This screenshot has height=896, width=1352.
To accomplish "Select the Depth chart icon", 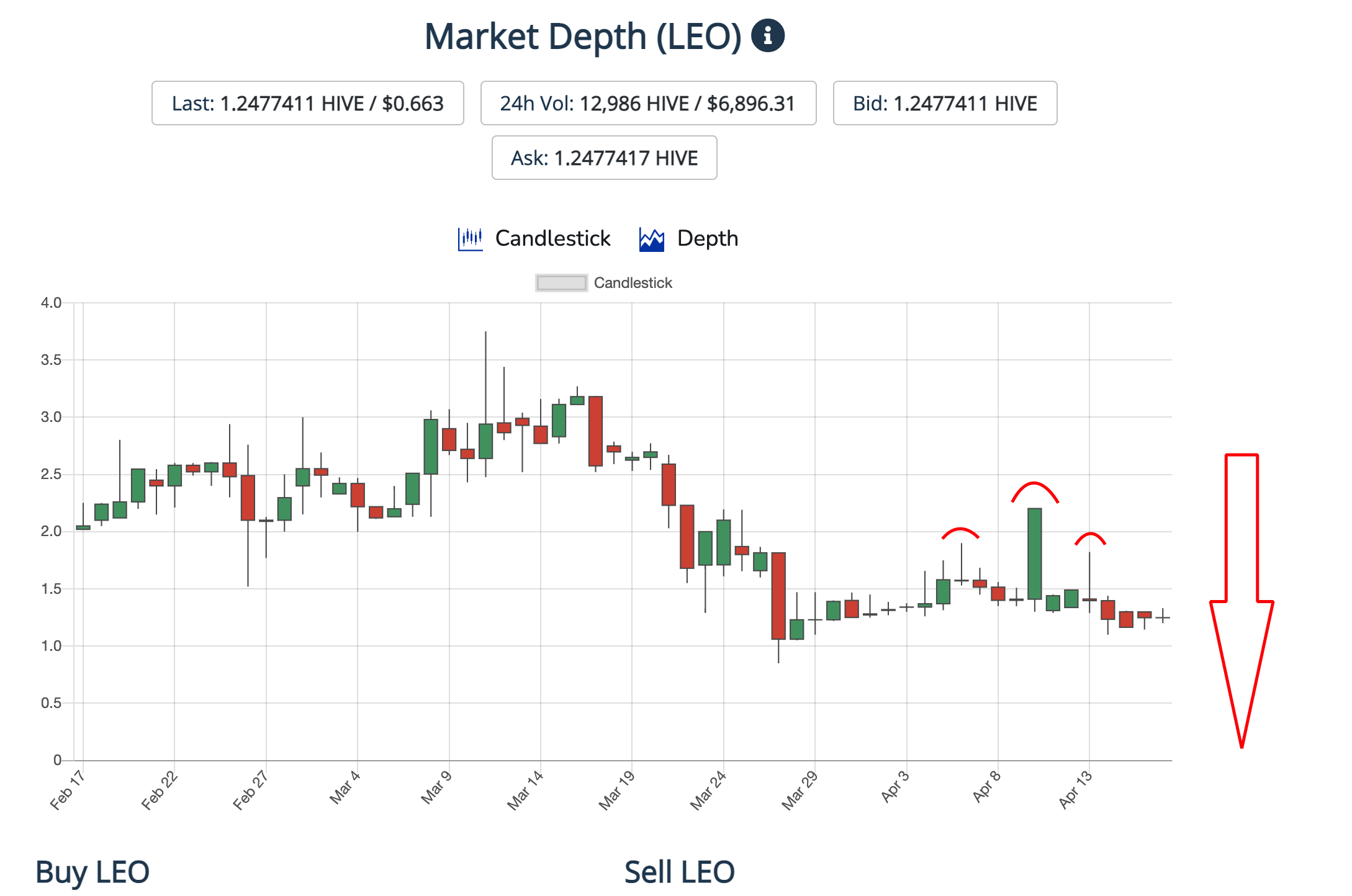I will click(x=652, y=240).
